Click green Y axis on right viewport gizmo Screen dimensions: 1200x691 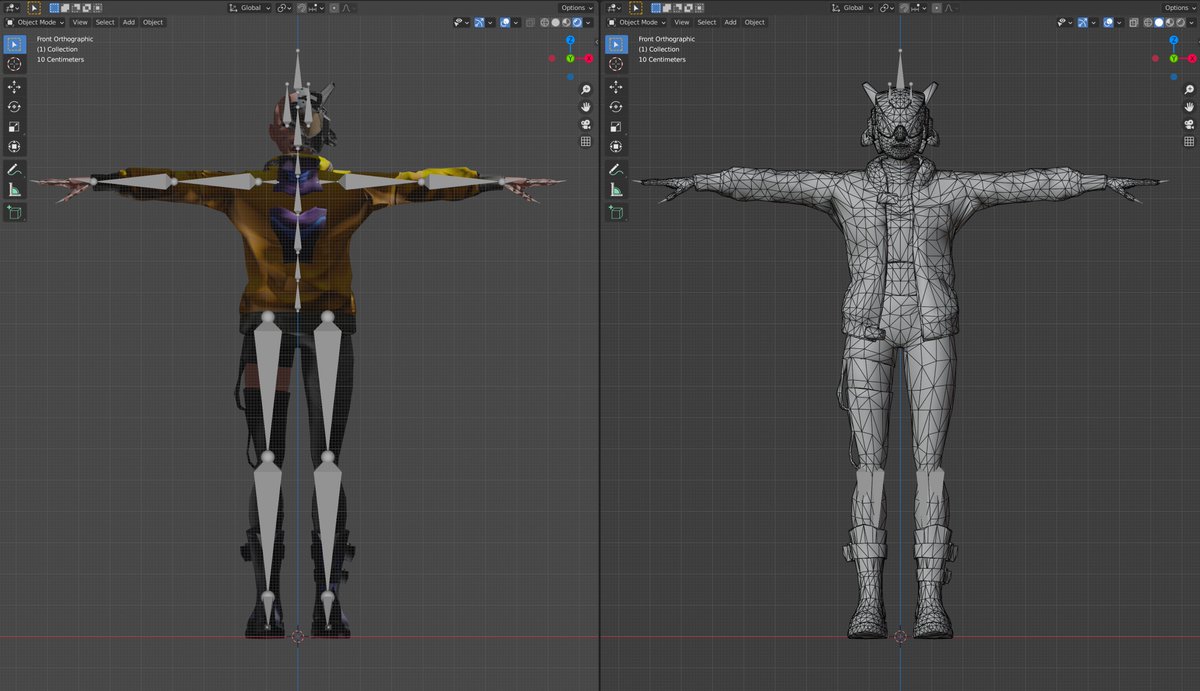tap(1172, 59)
